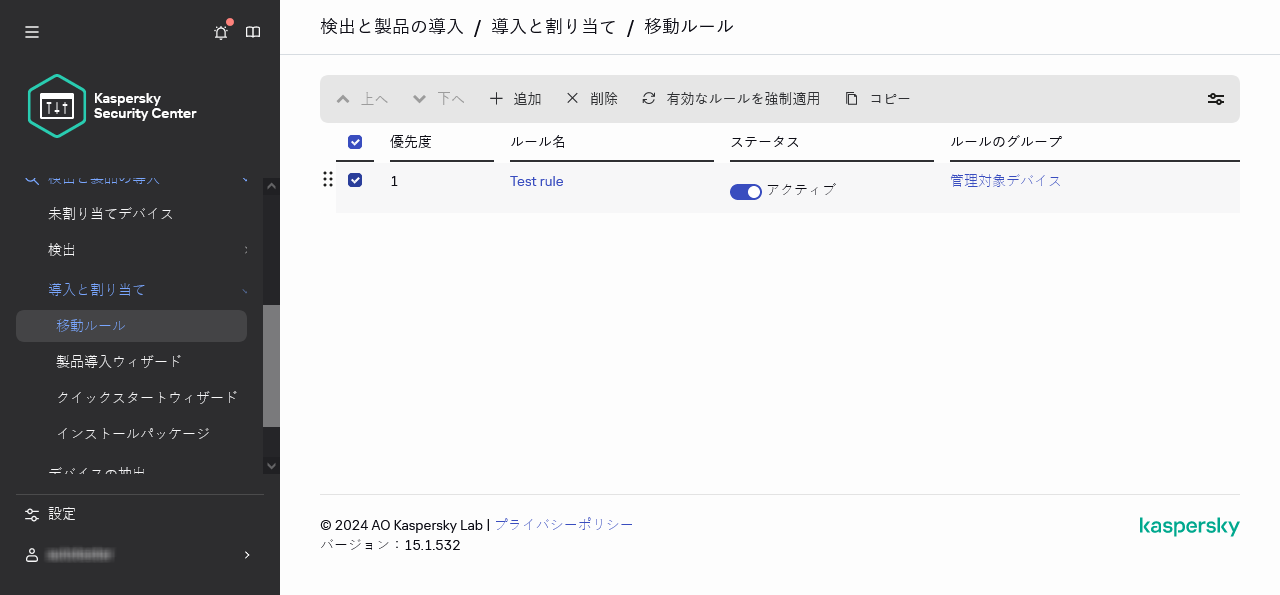
Task: Expand the 検出 sidebar section
Action: (62, 249)
